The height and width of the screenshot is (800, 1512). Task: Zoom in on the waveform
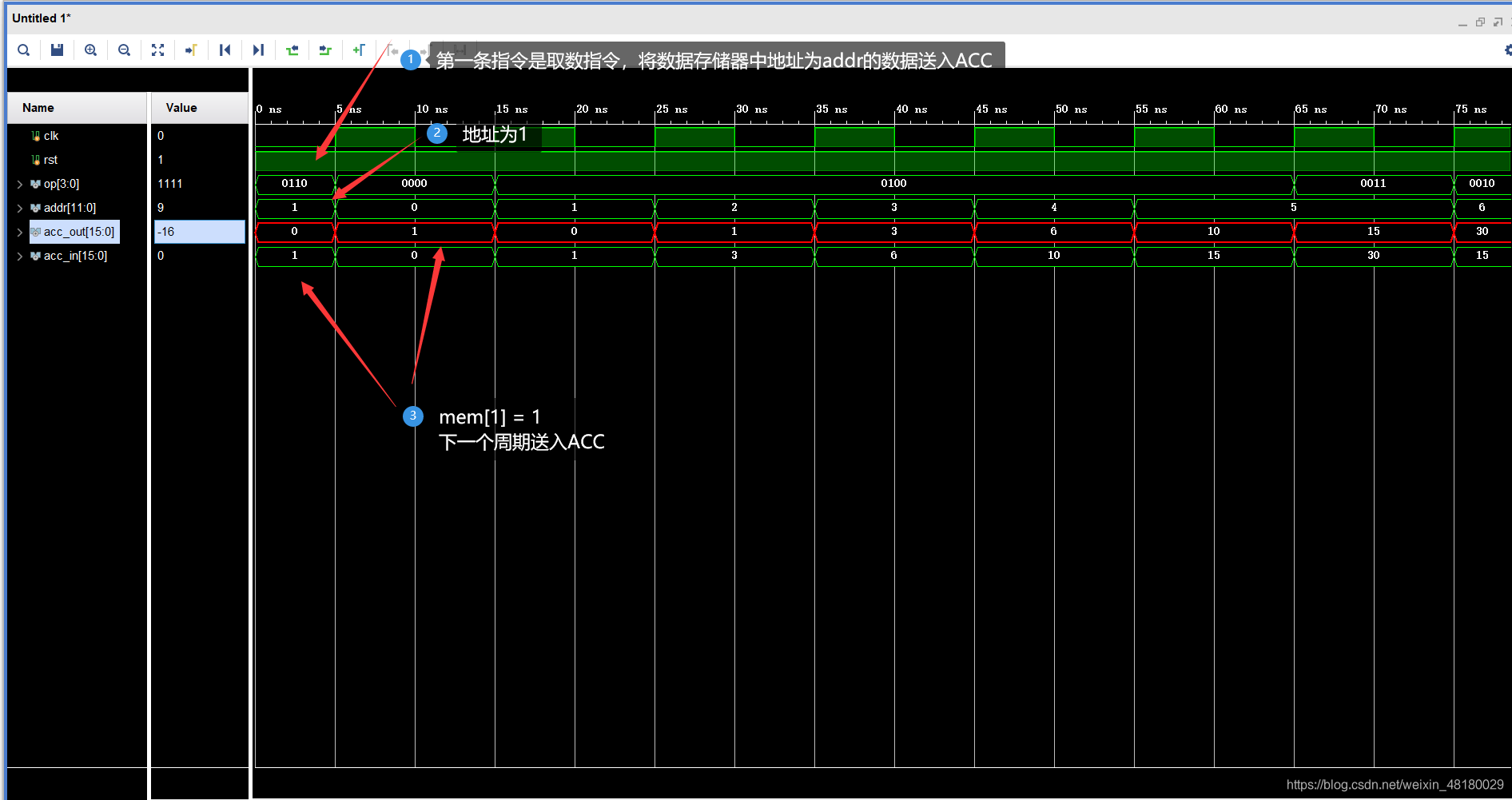coord(91,50)
